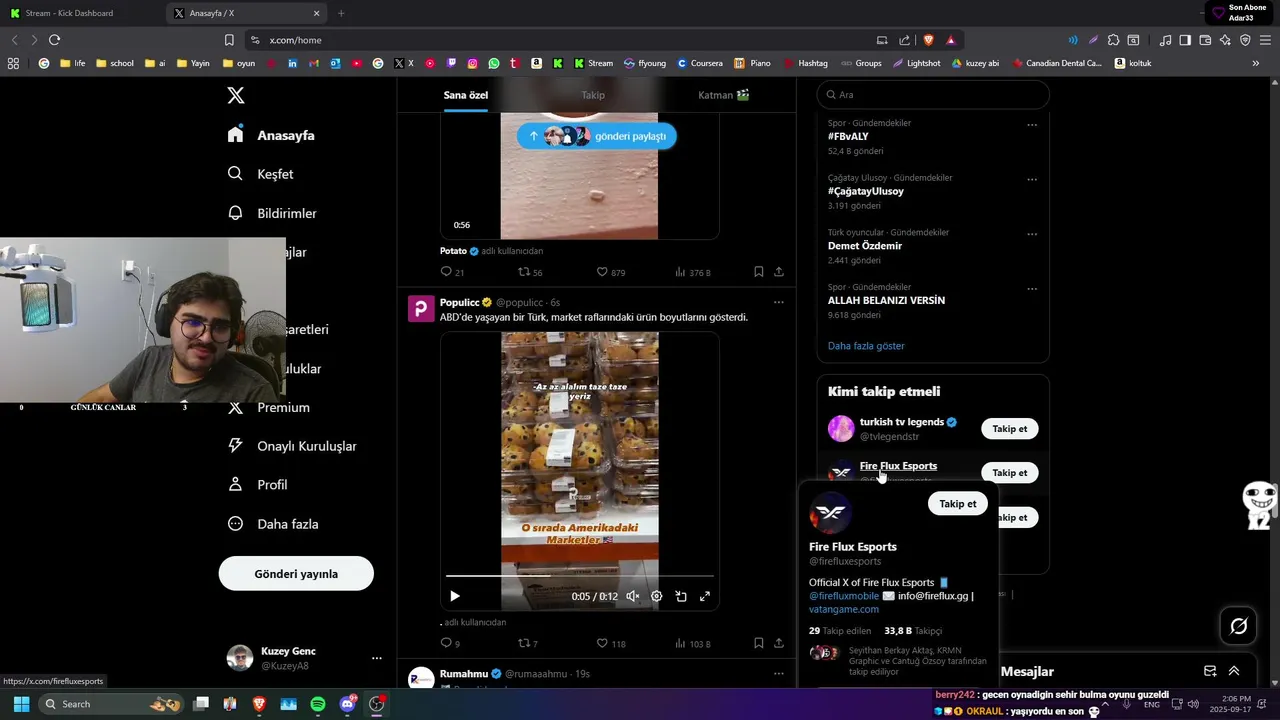This screenshot has width=1280, height=720.
Task: Open Onaylı Kuruluşlar in the sidebar
Action: 291,446
